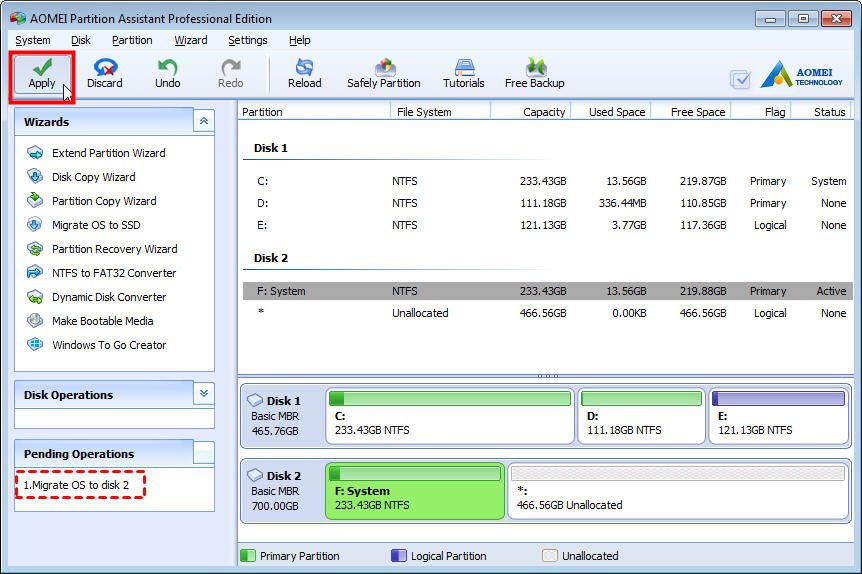862x574 pixels.
Task: Click the Disk 1 heading in list
Action: click(x=270, y=148)
